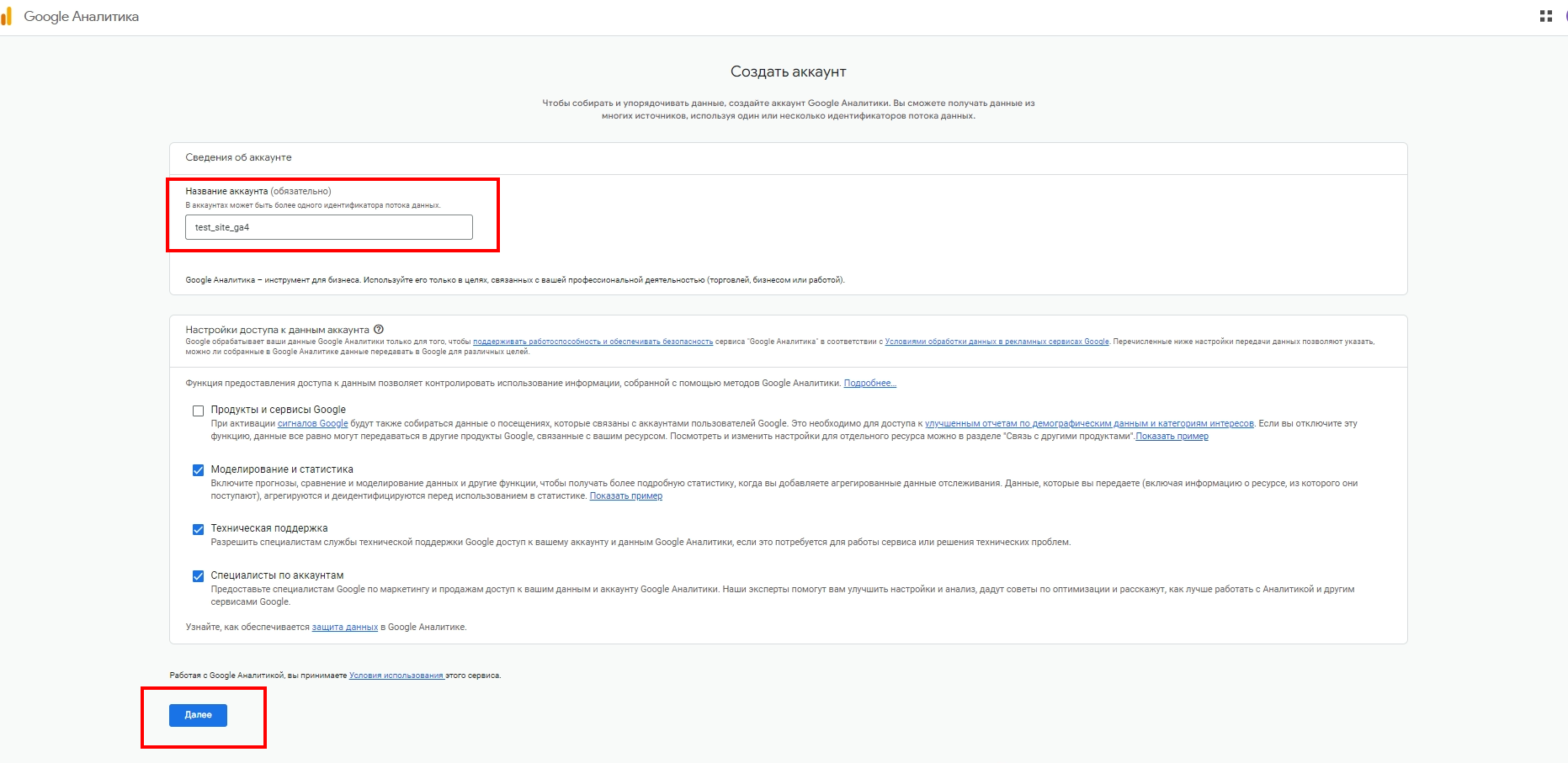Open the Условиями обработки данных link
1568x763 pixels.
(x=997, y=342)
